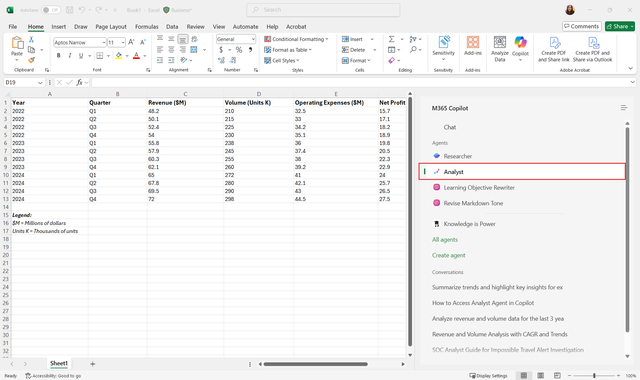The width and height of the screenshot is (640, 380).
Task: Click Create PDF and Share link
Action: [553, 49]
